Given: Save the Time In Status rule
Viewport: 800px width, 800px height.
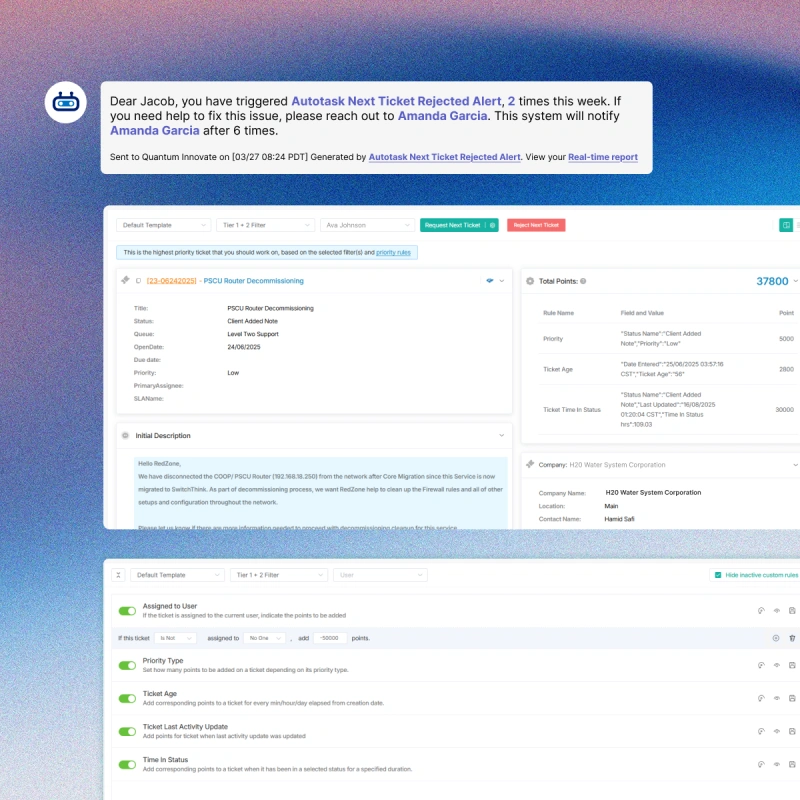Looking at the screenshot, I should point(792,765).
